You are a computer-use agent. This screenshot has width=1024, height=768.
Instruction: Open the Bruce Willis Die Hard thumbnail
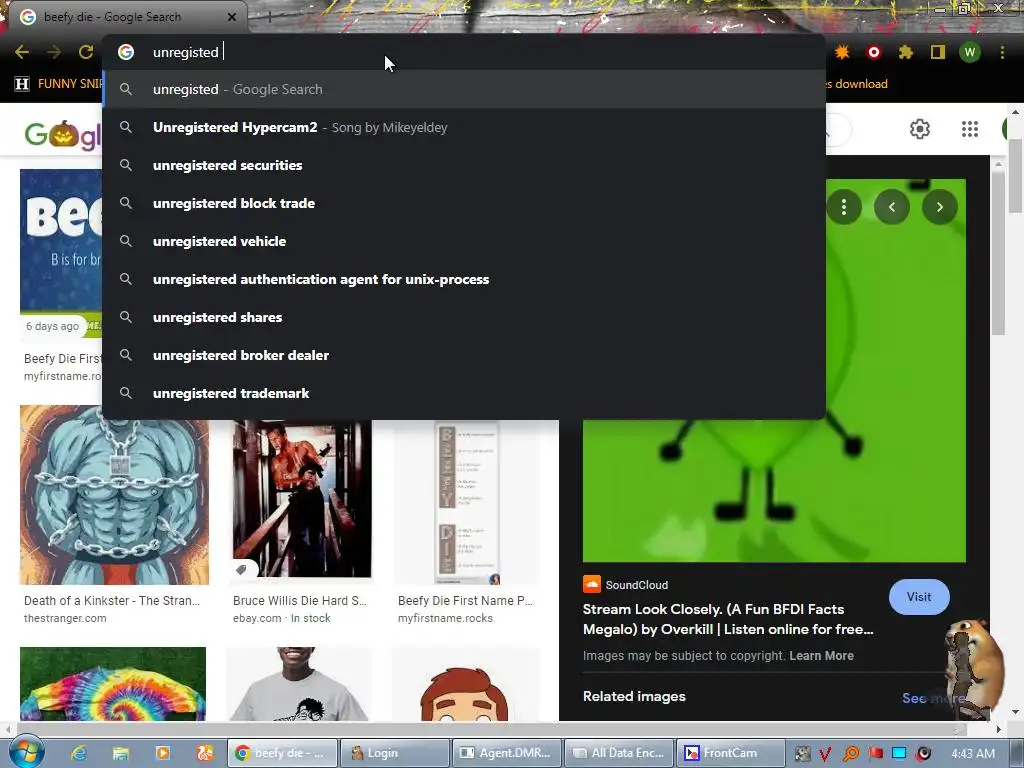tap(302, 498)
